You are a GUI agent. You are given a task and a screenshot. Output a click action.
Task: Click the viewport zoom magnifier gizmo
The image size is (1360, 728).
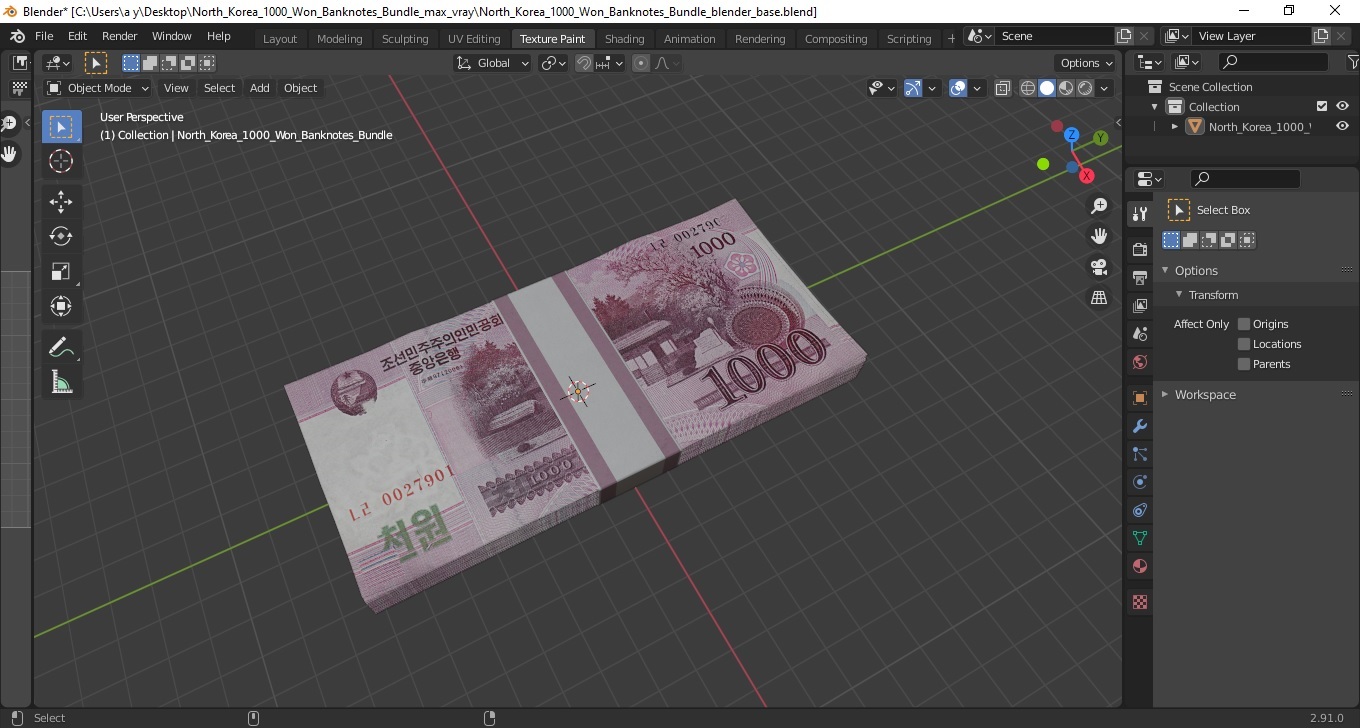(1099, 206)
